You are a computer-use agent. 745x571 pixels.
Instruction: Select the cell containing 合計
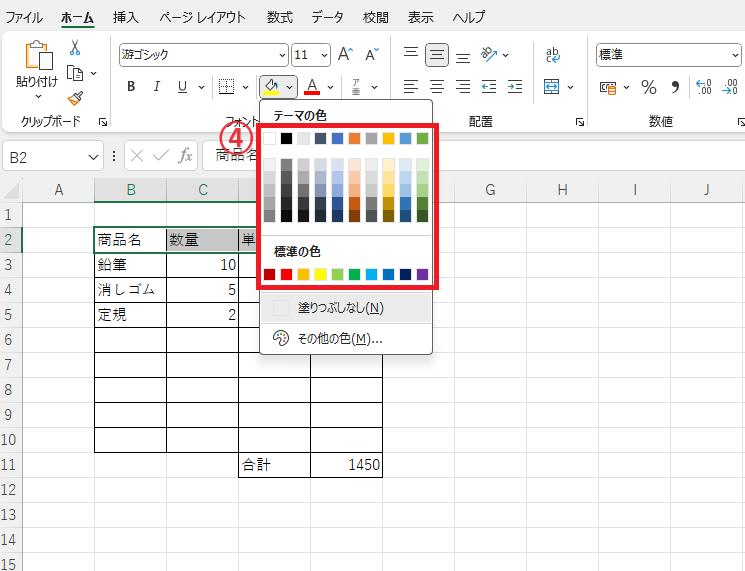point(275,465)
